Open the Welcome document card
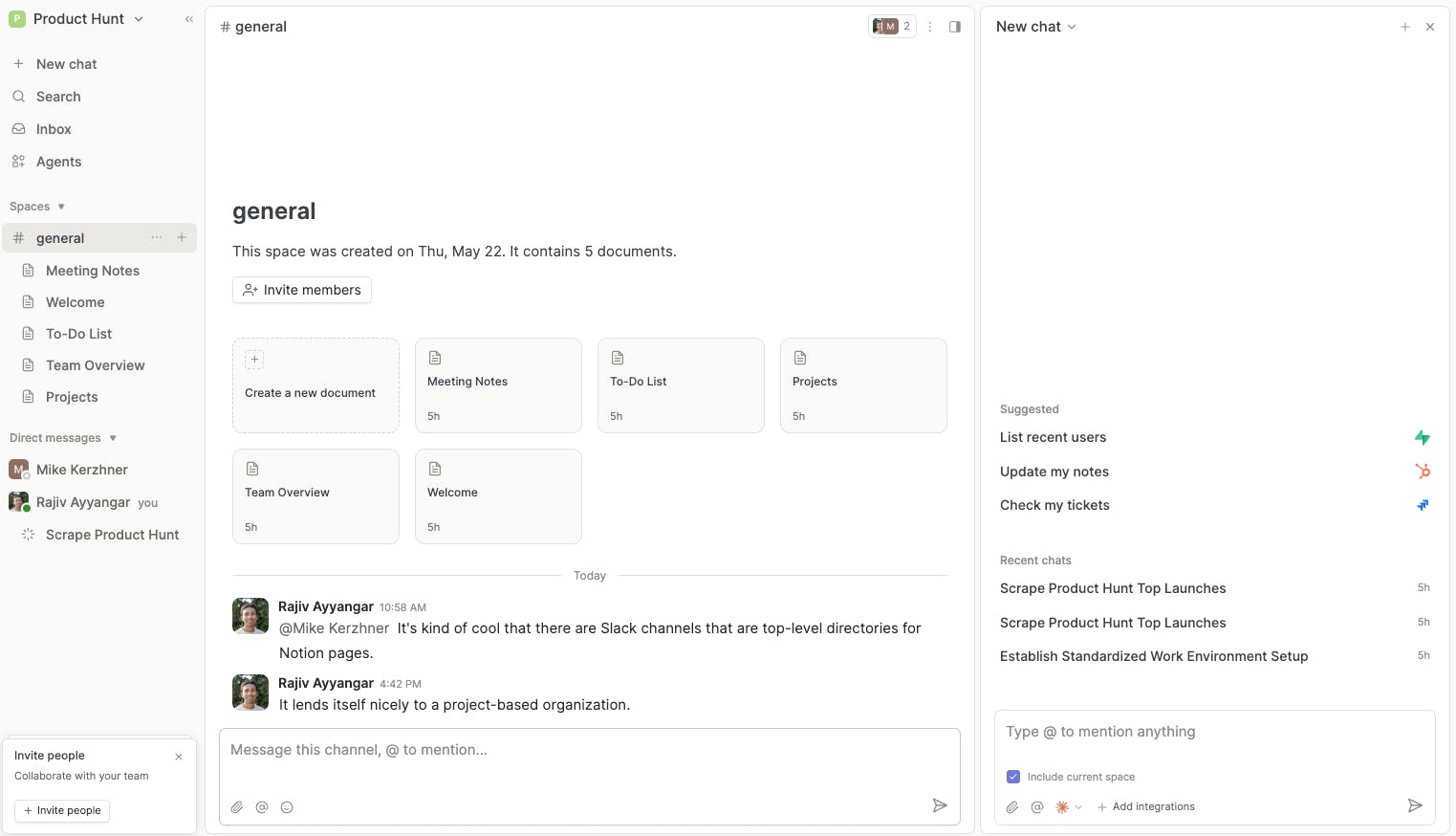Screen dimensions: 1456x836 [x=498, y=496]
